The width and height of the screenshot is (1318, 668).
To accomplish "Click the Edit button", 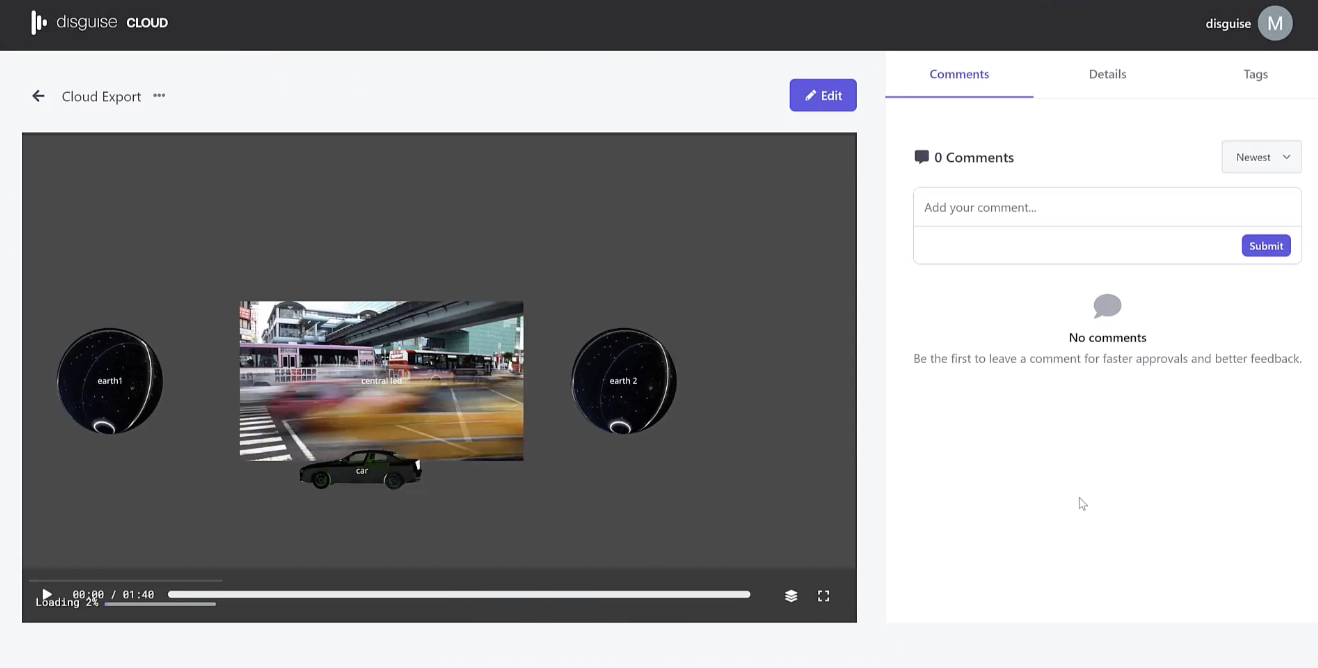I will tap(822, 95).
